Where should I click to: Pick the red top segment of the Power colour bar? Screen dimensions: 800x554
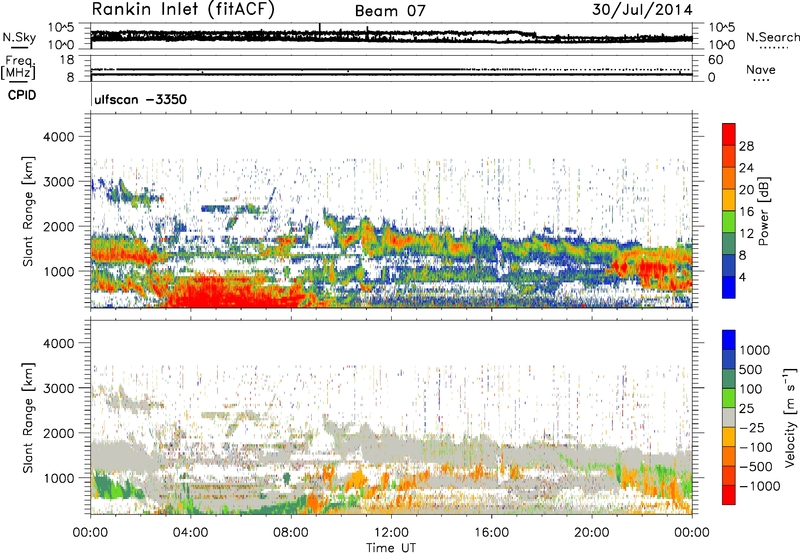(x=729, y=135)
